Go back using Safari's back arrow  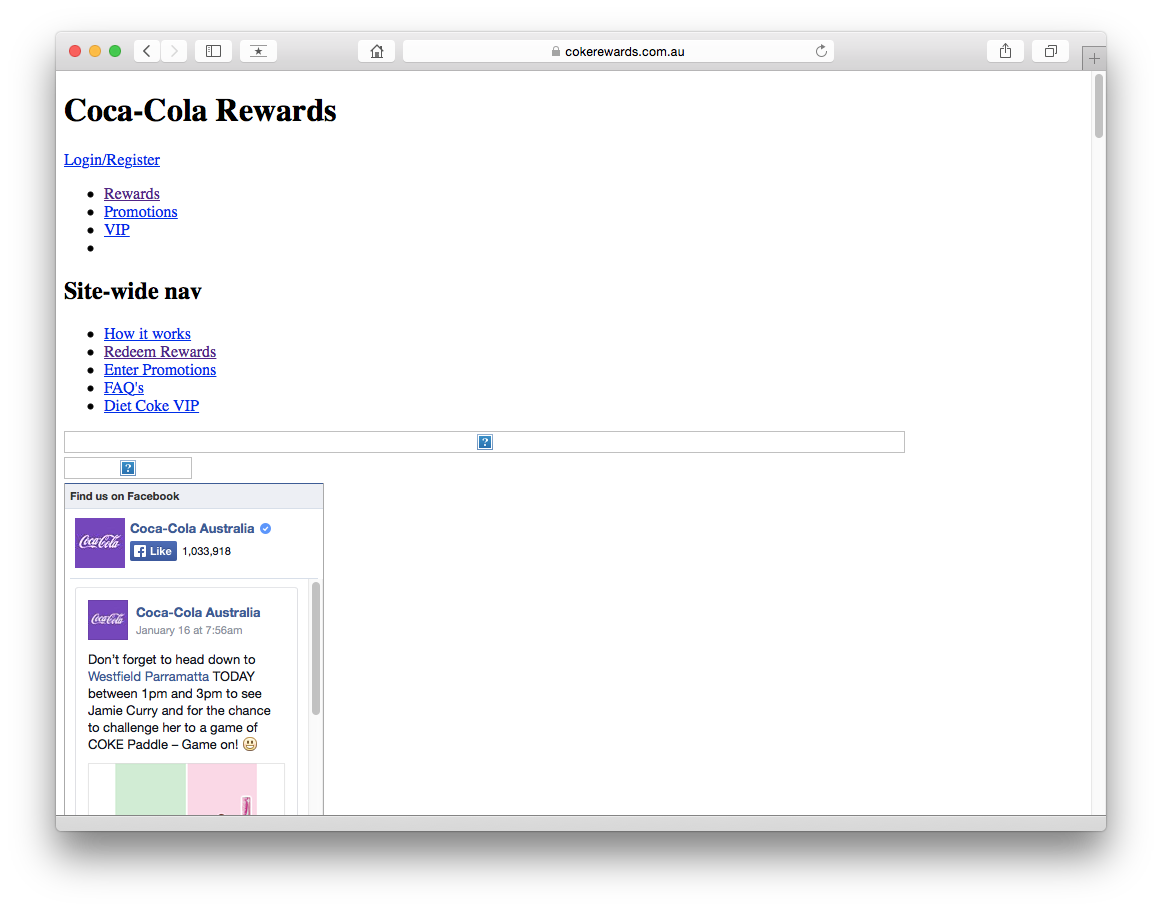click(147, 51)
